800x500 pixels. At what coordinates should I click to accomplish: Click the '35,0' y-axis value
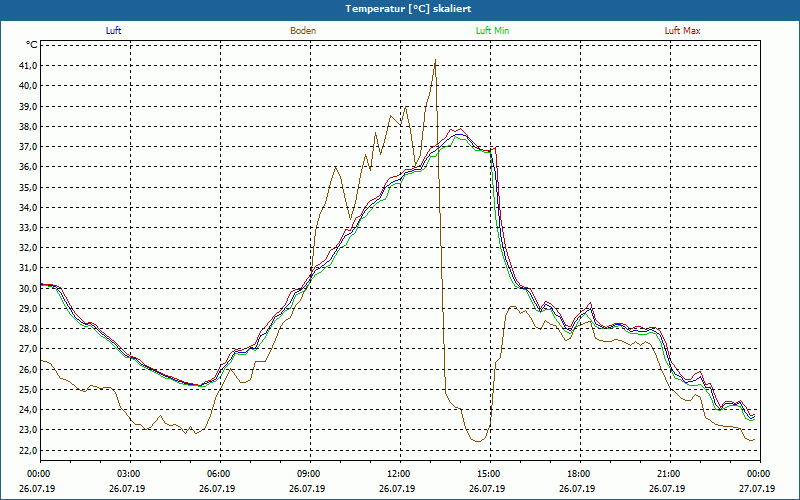point(29,187)
